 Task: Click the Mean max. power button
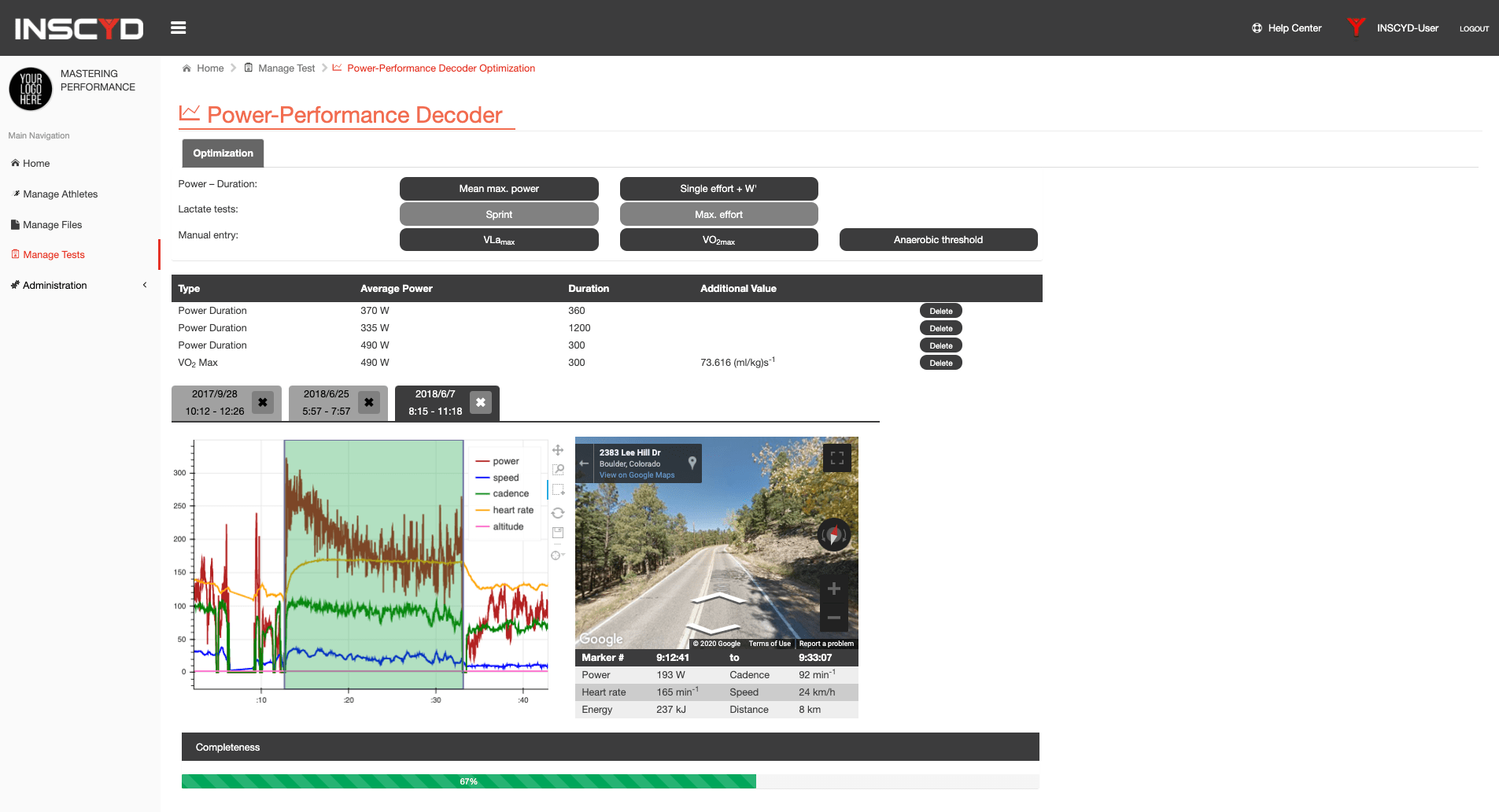(499, 189)
